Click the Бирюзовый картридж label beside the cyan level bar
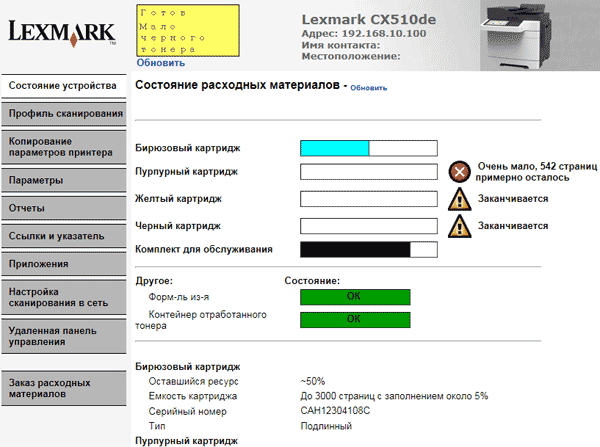 (x=188, y=148)
